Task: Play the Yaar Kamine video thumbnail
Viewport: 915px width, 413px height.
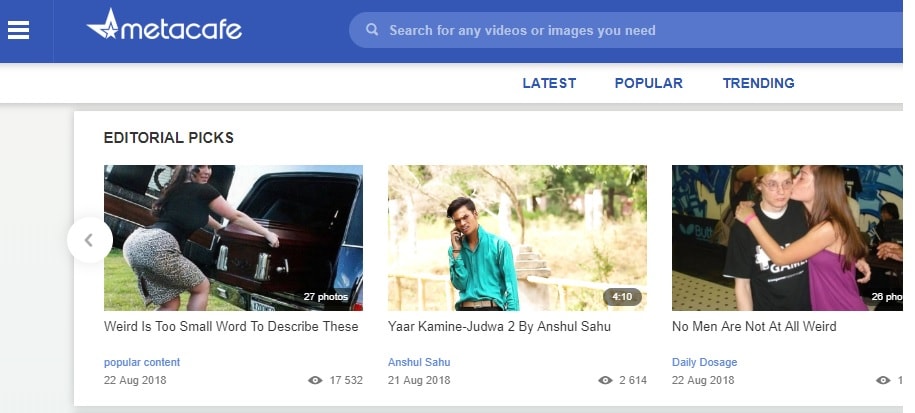Action: coord(517,238)
